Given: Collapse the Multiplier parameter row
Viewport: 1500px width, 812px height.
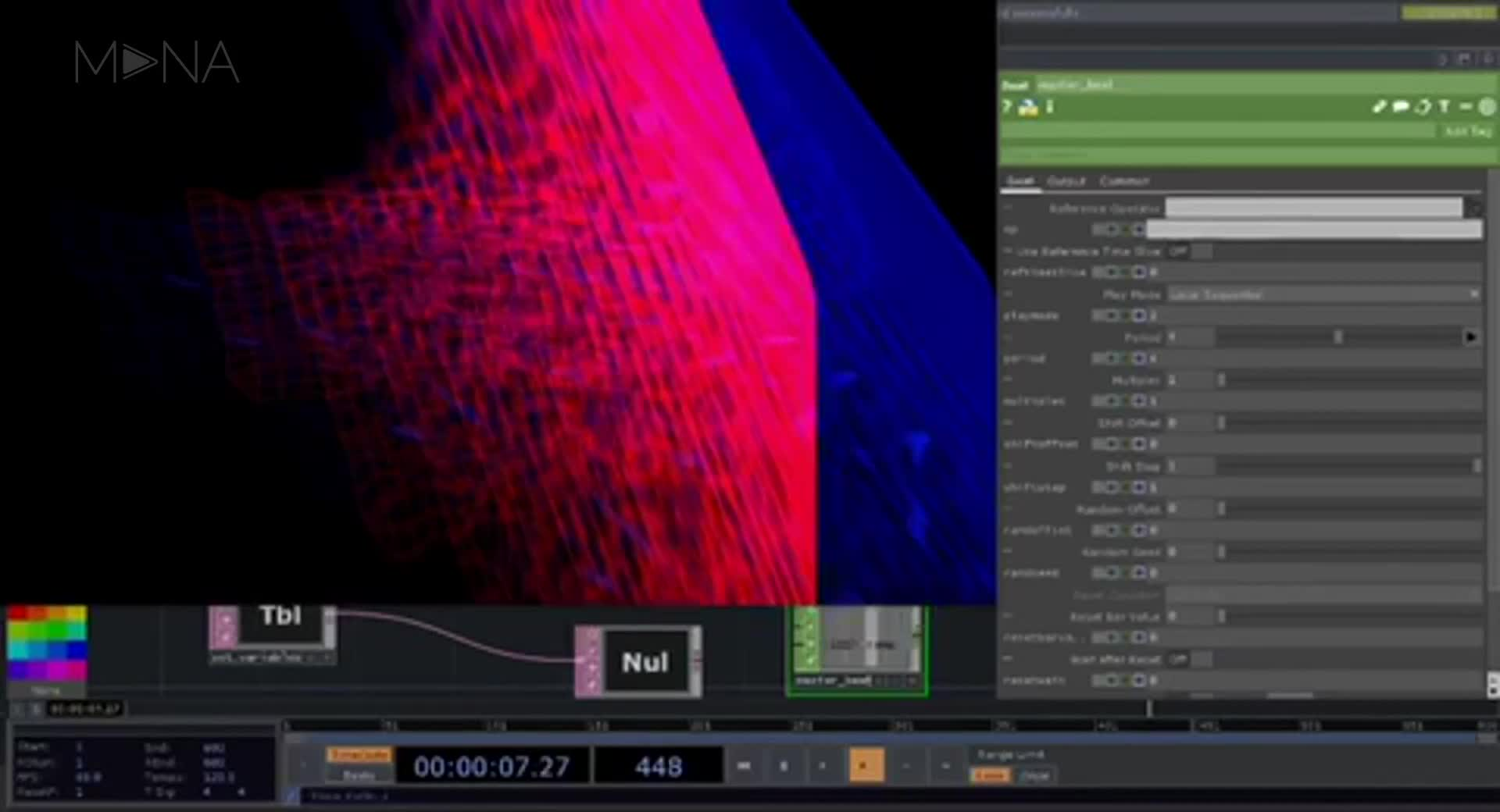Looking at the screenshot, I should [x=1008, y=379].
